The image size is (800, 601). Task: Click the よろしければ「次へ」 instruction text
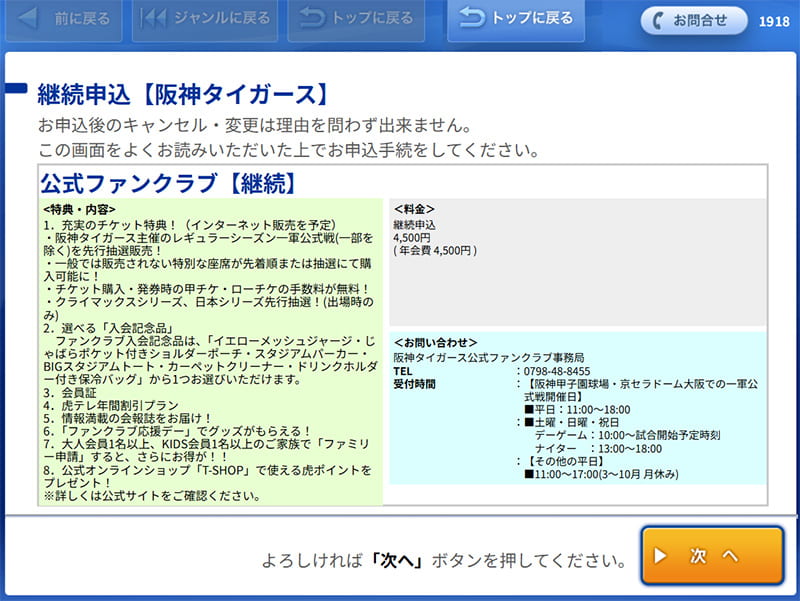443,560
